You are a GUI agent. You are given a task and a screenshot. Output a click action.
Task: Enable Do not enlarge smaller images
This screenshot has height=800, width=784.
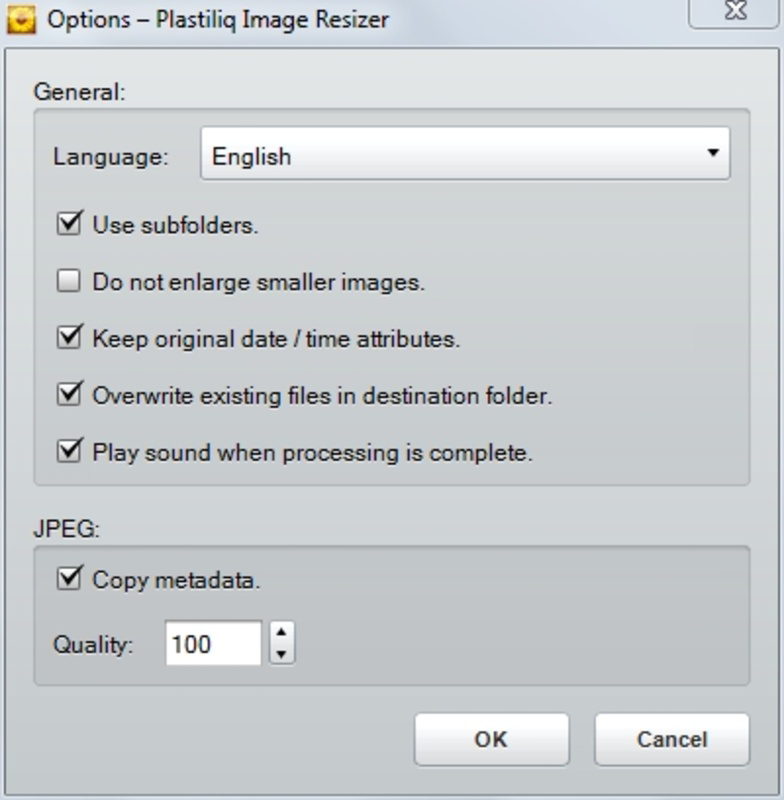[68, 281]
